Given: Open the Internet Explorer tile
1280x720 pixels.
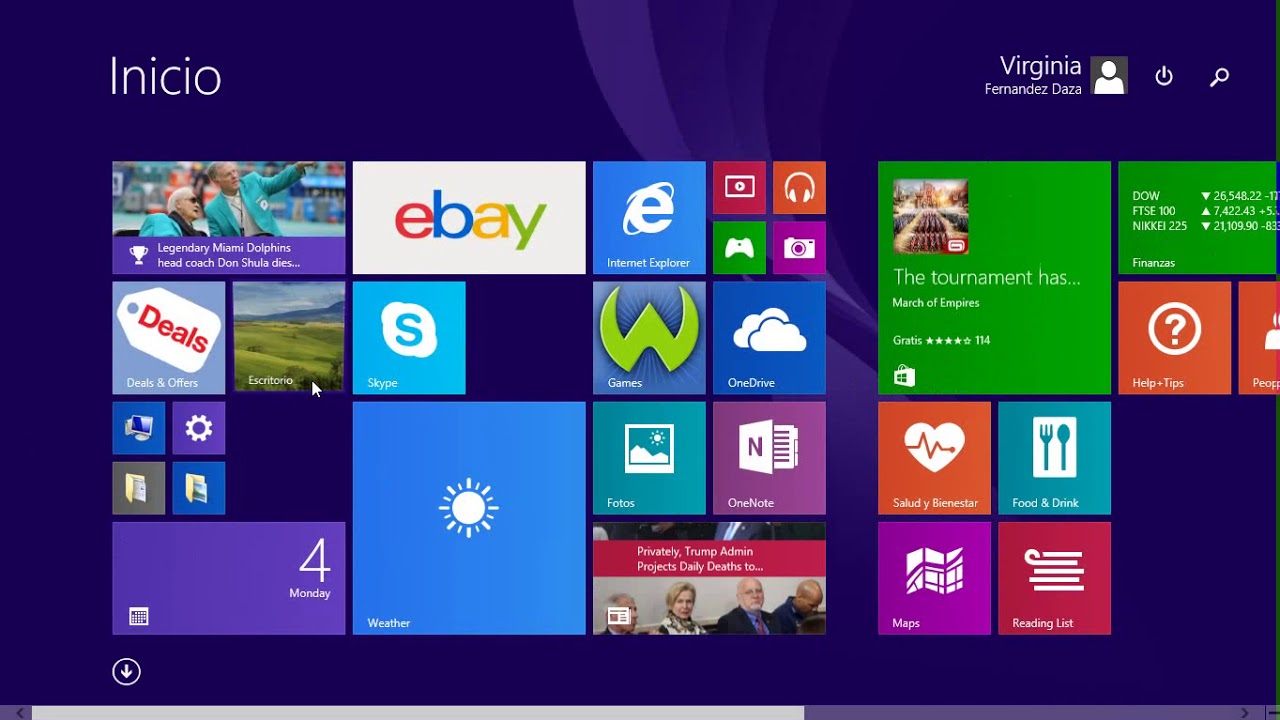Looking at the screenshot, I should 649,218.
